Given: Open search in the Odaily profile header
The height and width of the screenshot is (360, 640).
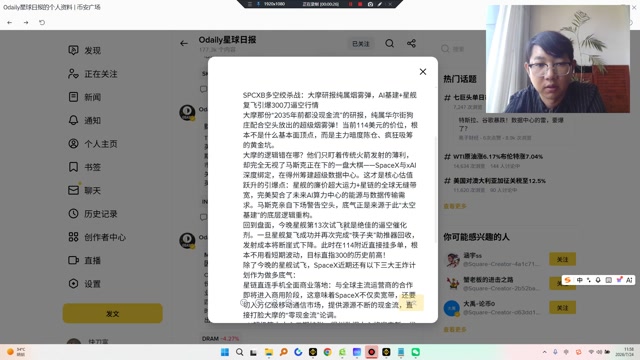Looking at the screenshot, I should pyautogui.click(x=389, y=43).
